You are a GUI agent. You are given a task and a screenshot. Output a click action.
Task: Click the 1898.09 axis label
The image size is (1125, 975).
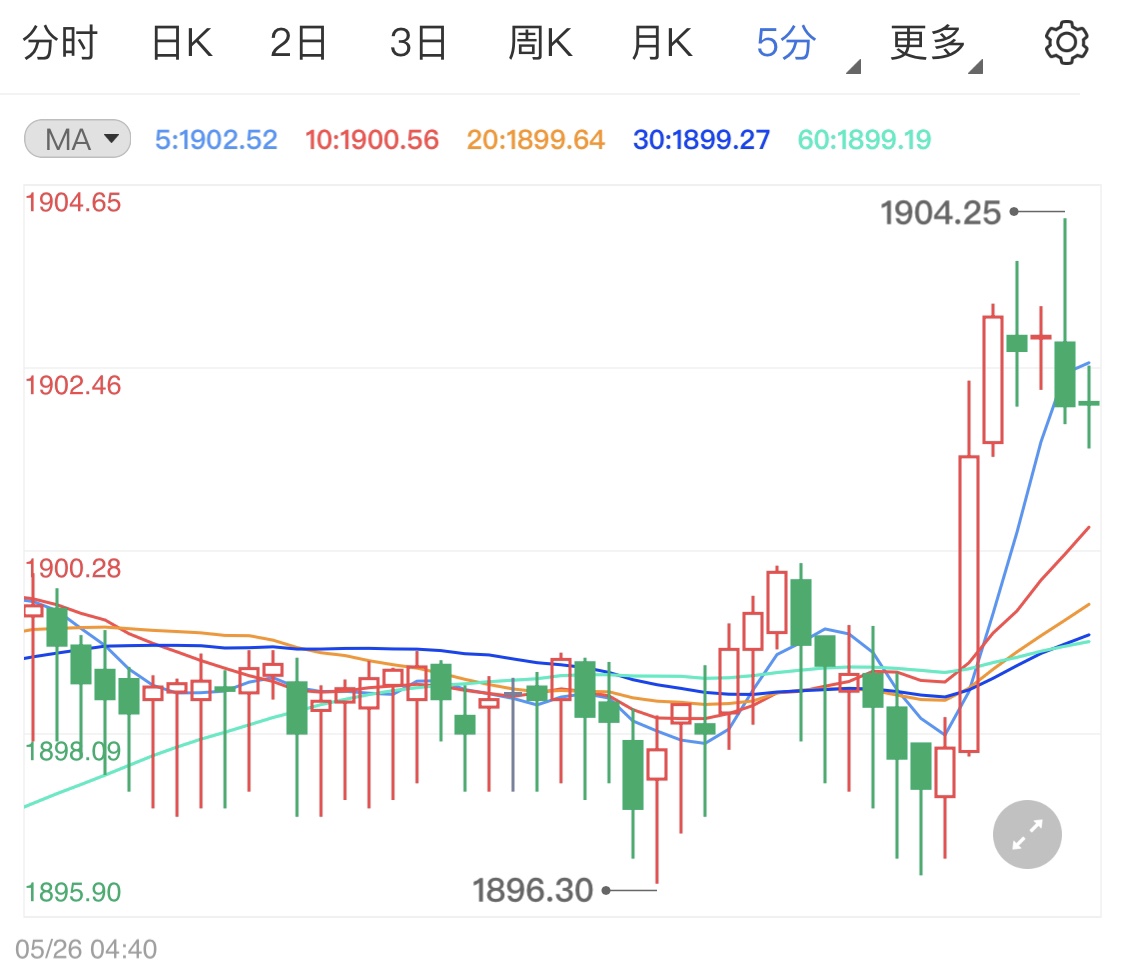[73, 752]
